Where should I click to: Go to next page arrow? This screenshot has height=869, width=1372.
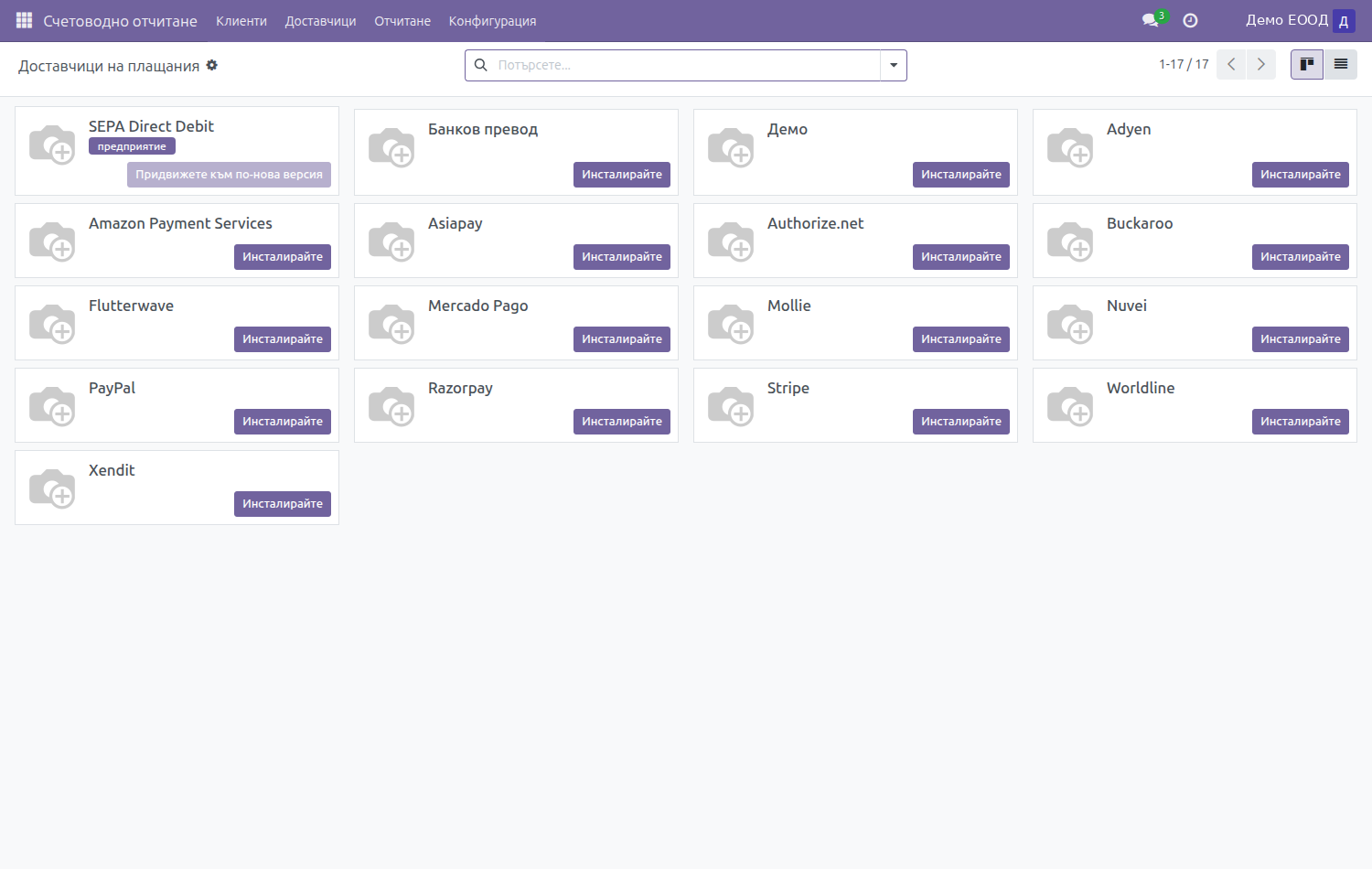1261,64
